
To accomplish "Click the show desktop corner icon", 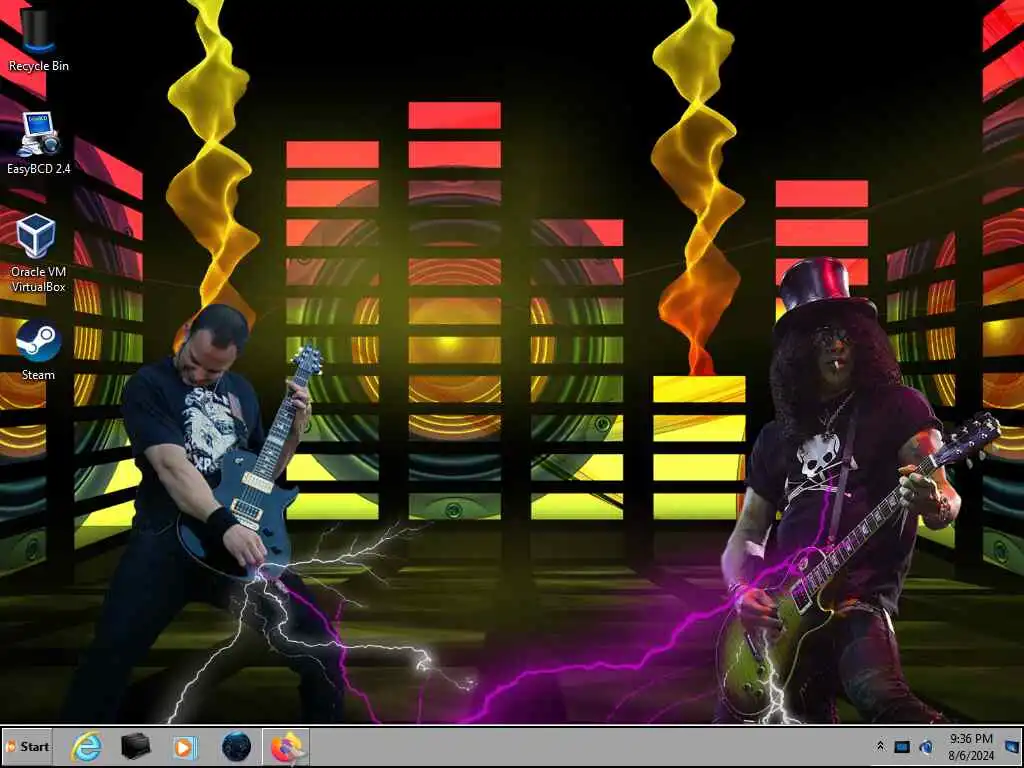I will pyautogui.click(x=1012, y=746).
